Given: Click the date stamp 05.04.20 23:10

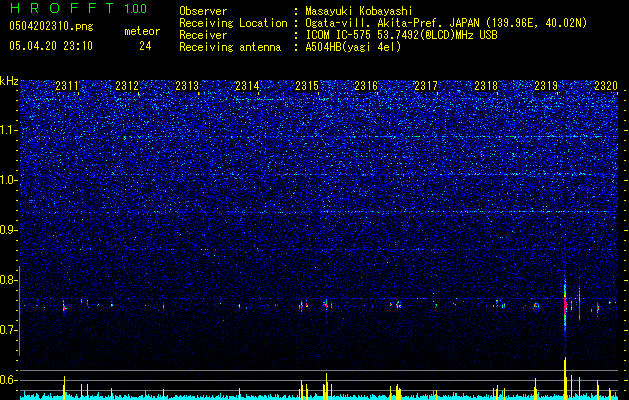Looking at the screenshot, I should 51,46.
